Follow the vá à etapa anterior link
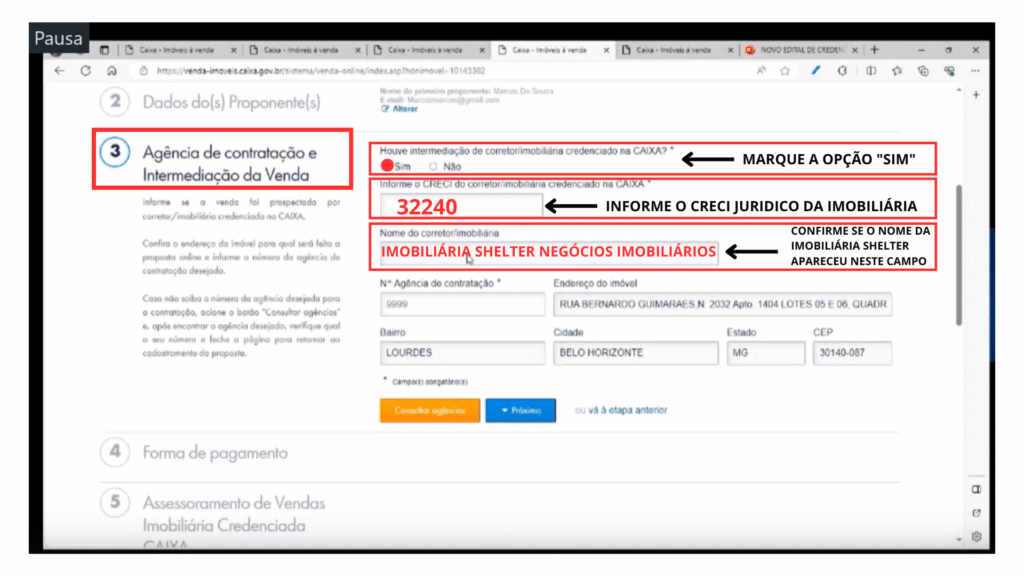 coord(628,410)
